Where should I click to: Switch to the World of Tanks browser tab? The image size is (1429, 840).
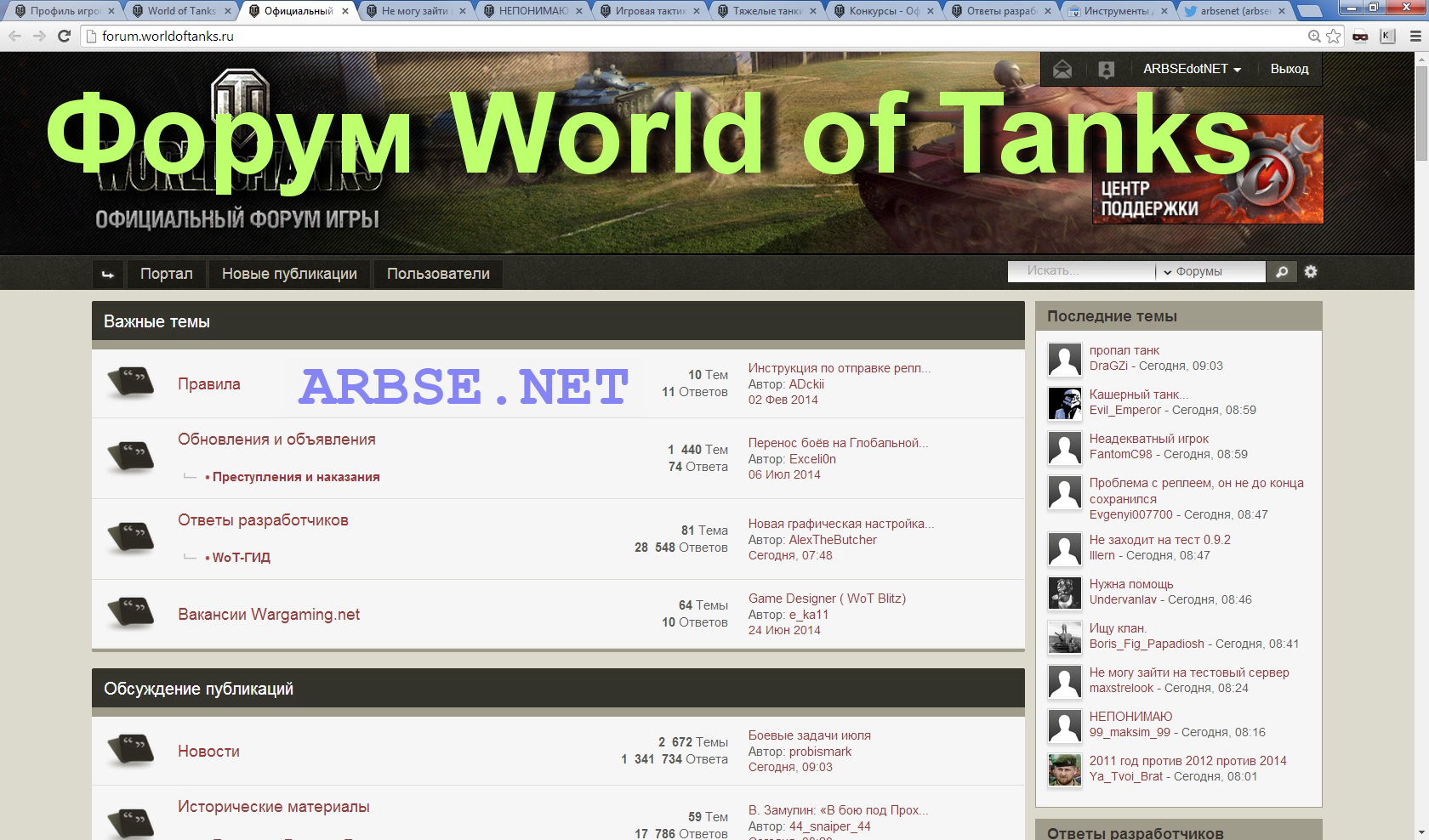180,11
